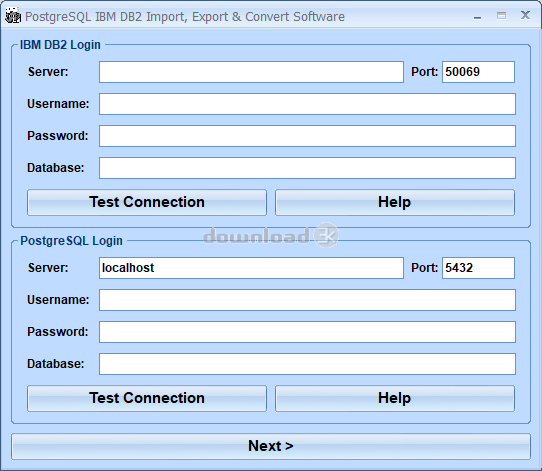
Task: Open Help for IBM DB2 login
Action: (x=395, y=202)
